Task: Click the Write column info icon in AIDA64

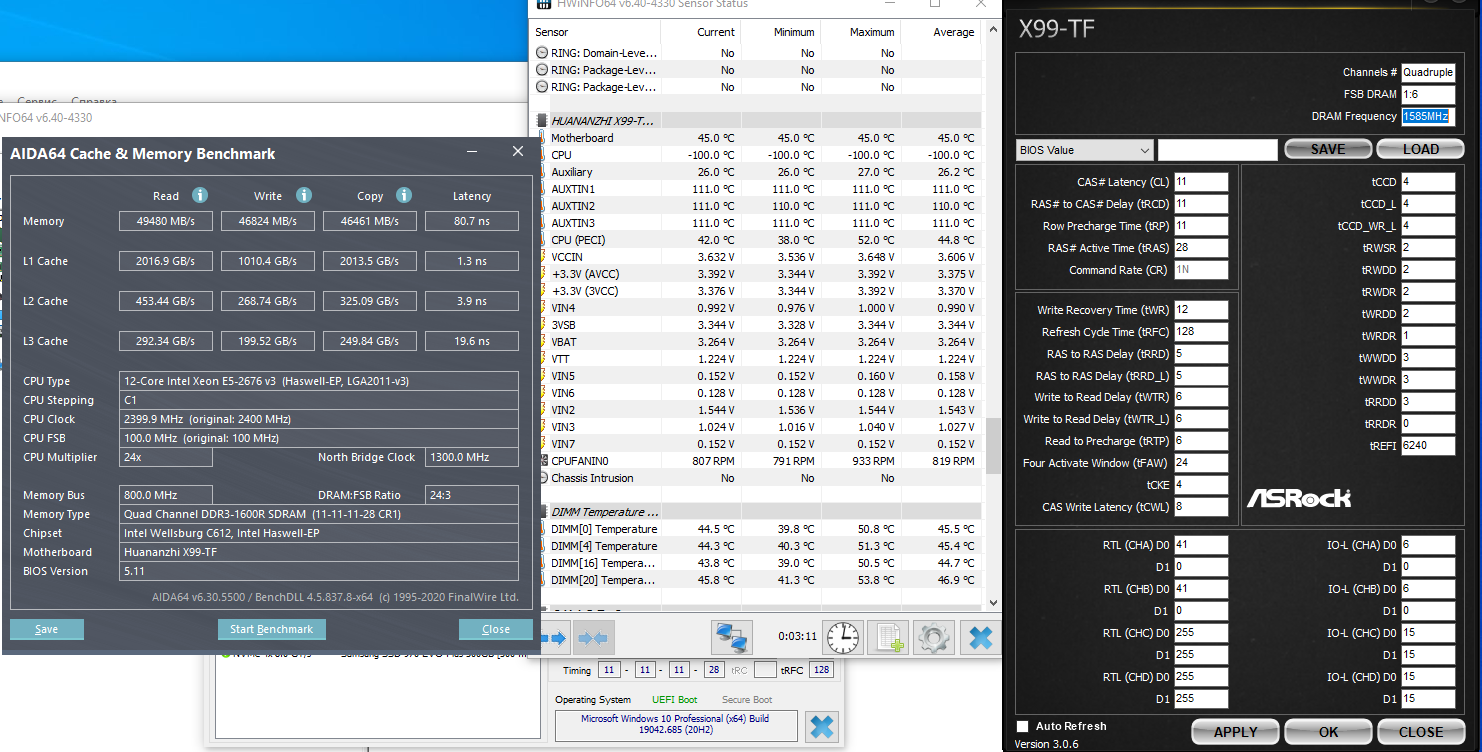Action: (x=304, y=195)
